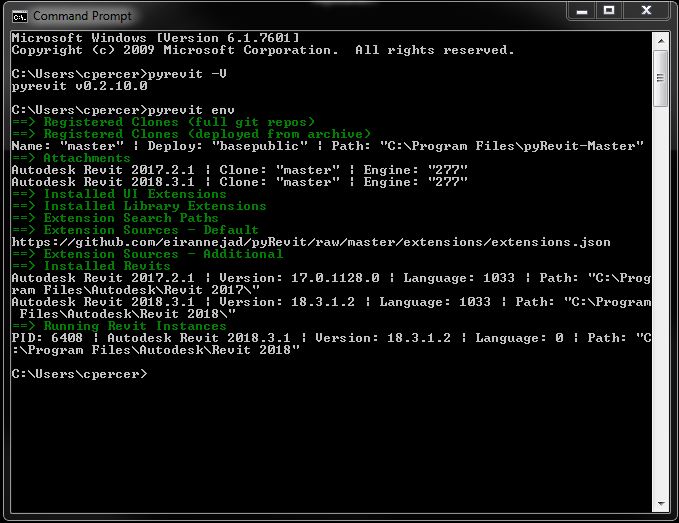Image resolution: width=679 pixels, height=523 pixels.
Task: Click 'Installed UI Extensions' heading
Action: [x=119, y=194]
